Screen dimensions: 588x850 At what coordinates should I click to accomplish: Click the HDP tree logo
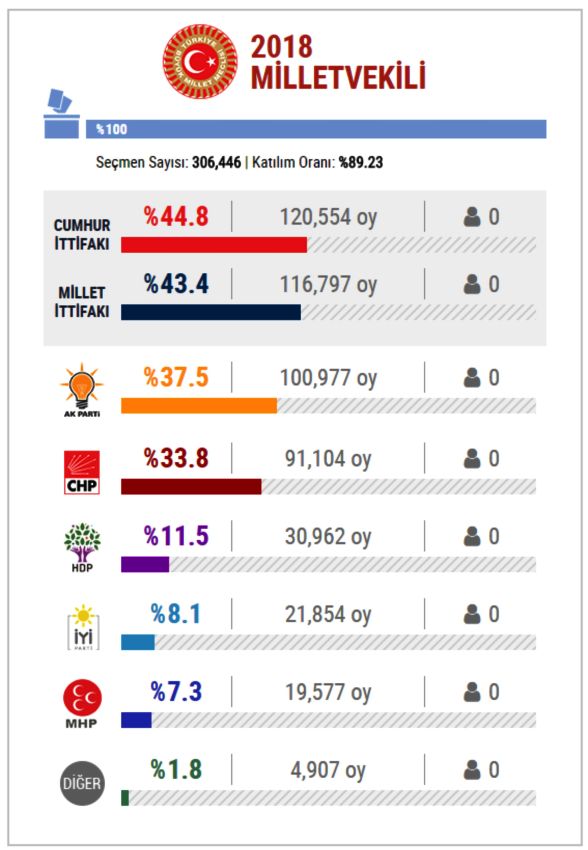tap(82, 548)
